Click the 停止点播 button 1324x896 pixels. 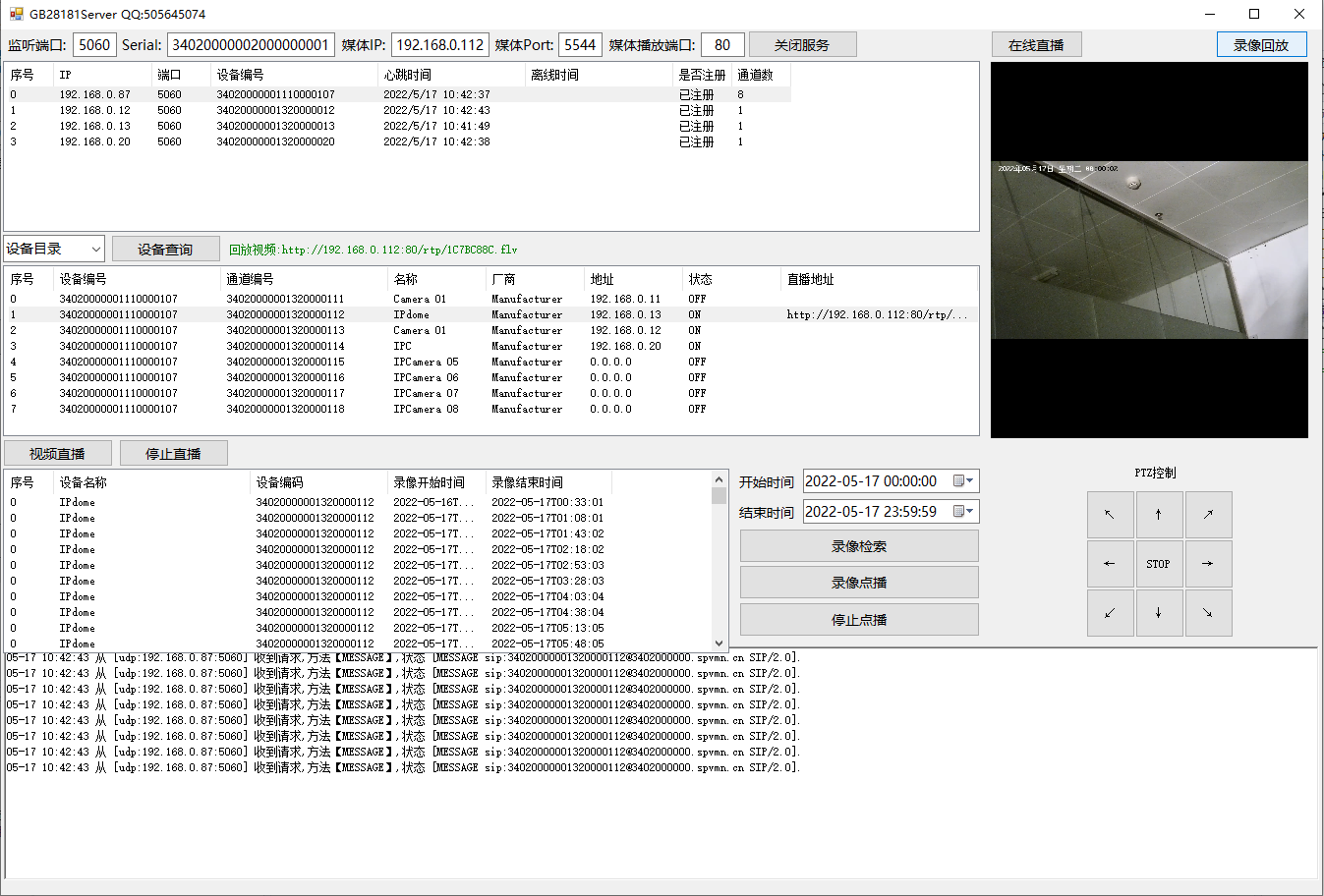858,618
